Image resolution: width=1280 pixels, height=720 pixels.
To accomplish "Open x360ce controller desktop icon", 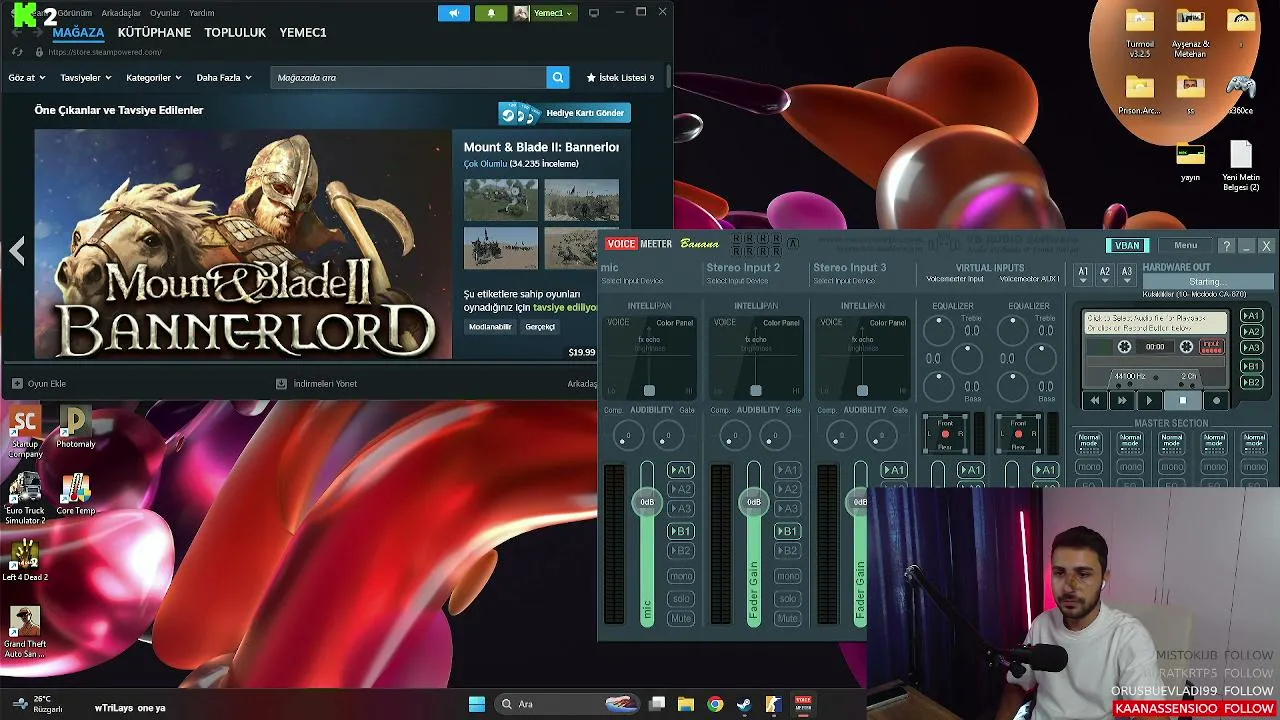I will [x=1241, y=95].
